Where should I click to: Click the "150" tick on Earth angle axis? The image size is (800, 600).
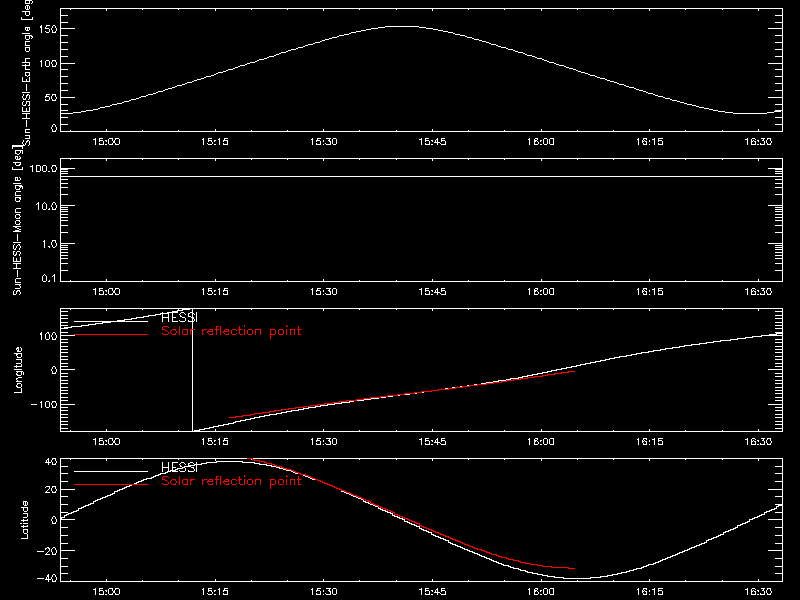pyautogui.click(x=48, y=29)
